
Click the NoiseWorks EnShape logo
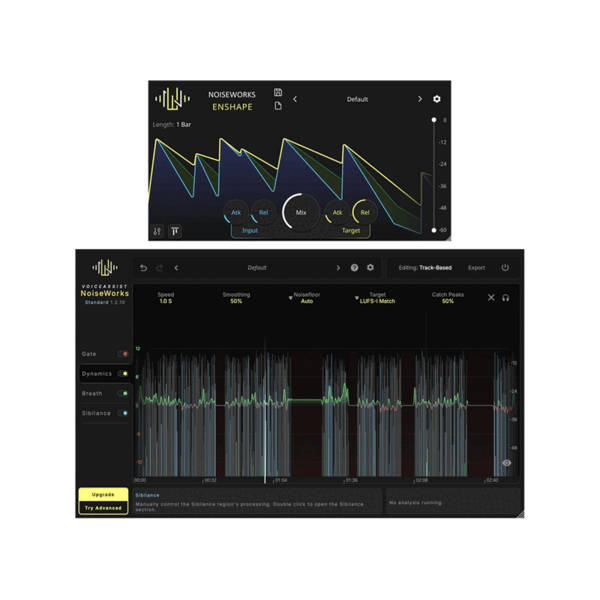pyautogui.click(x=172, y=99)
